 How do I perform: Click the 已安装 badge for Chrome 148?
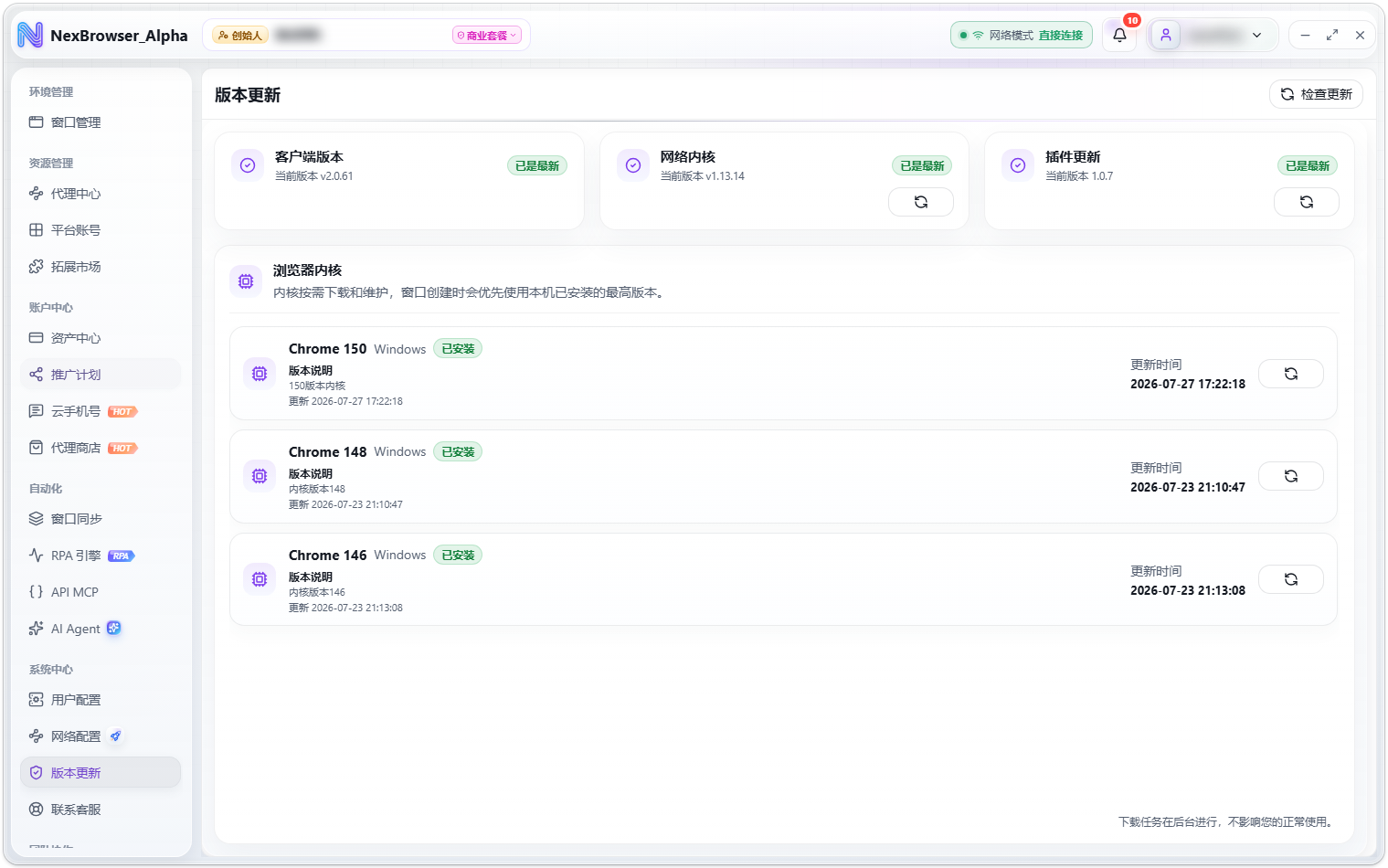click(x=458, y=452)
